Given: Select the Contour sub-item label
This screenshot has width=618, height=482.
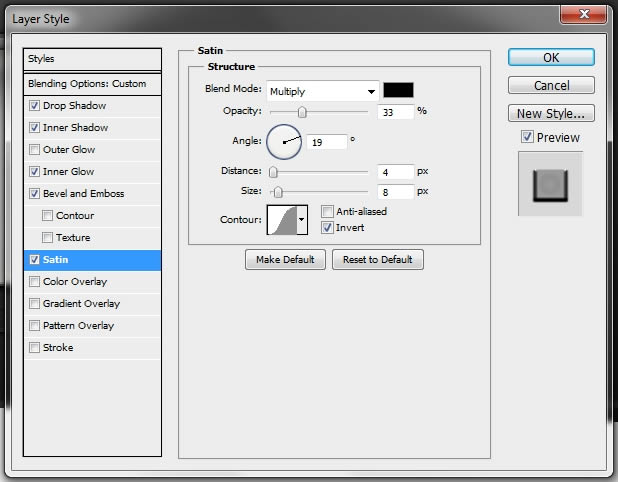Looking at the screenshot, I should click(75, 216).
